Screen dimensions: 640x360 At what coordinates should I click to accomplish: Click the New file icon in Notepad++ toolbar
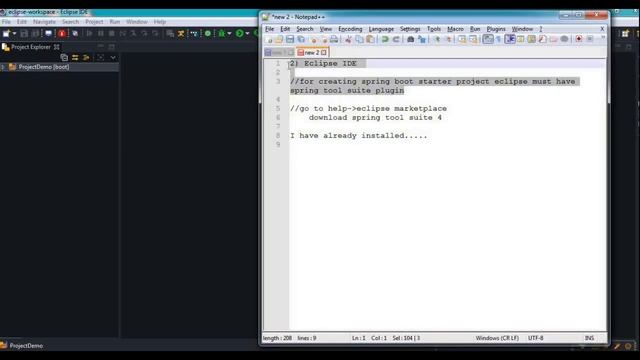(x=269, y=39)
